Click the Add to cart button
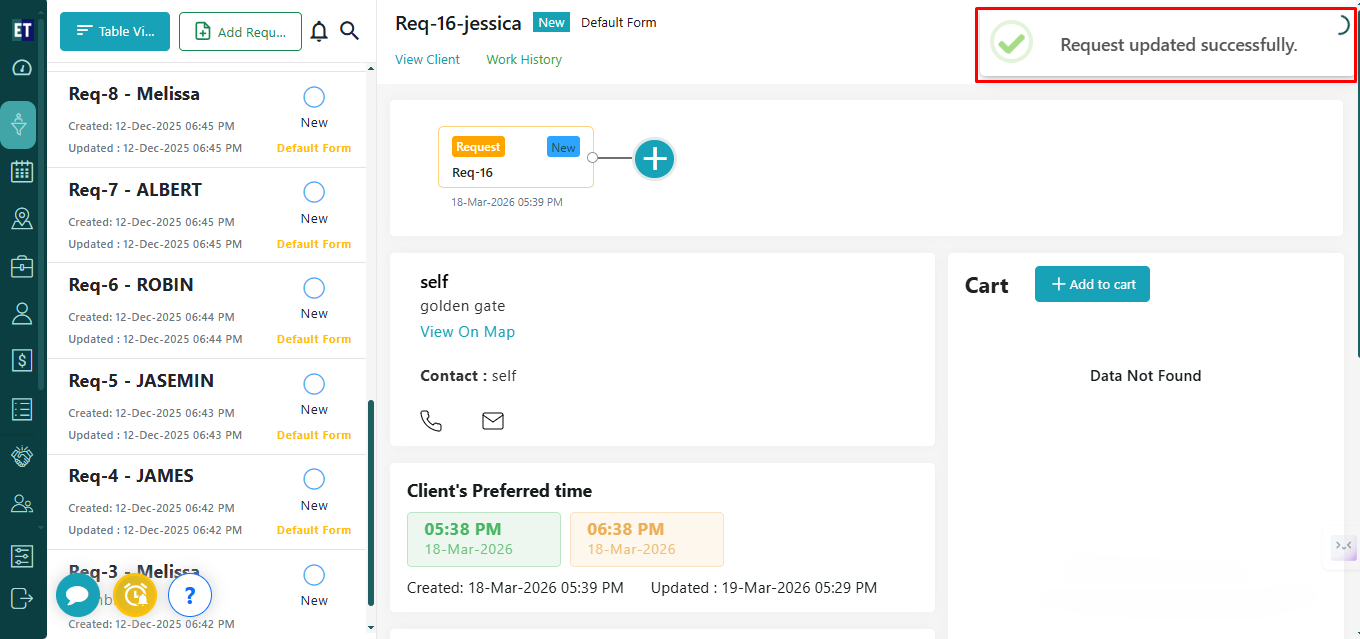 point(1092,284)
